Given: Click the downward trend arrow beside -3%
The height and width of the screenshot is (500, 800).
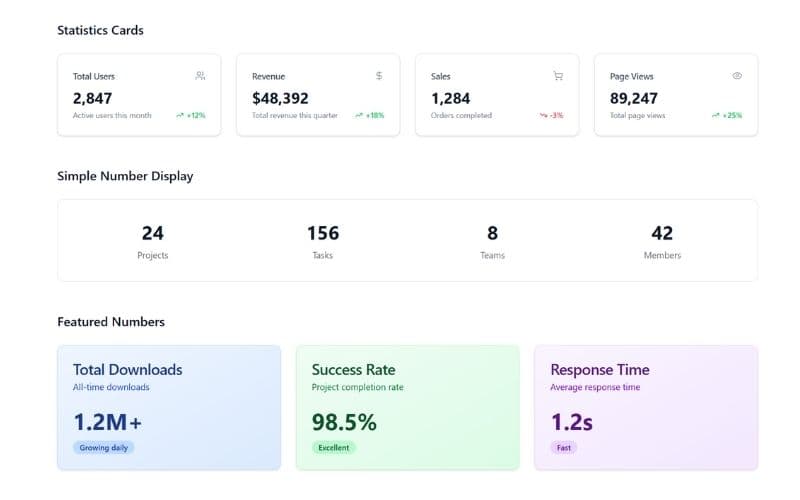Looking at the screenshot, I should [x=544, y=116].
